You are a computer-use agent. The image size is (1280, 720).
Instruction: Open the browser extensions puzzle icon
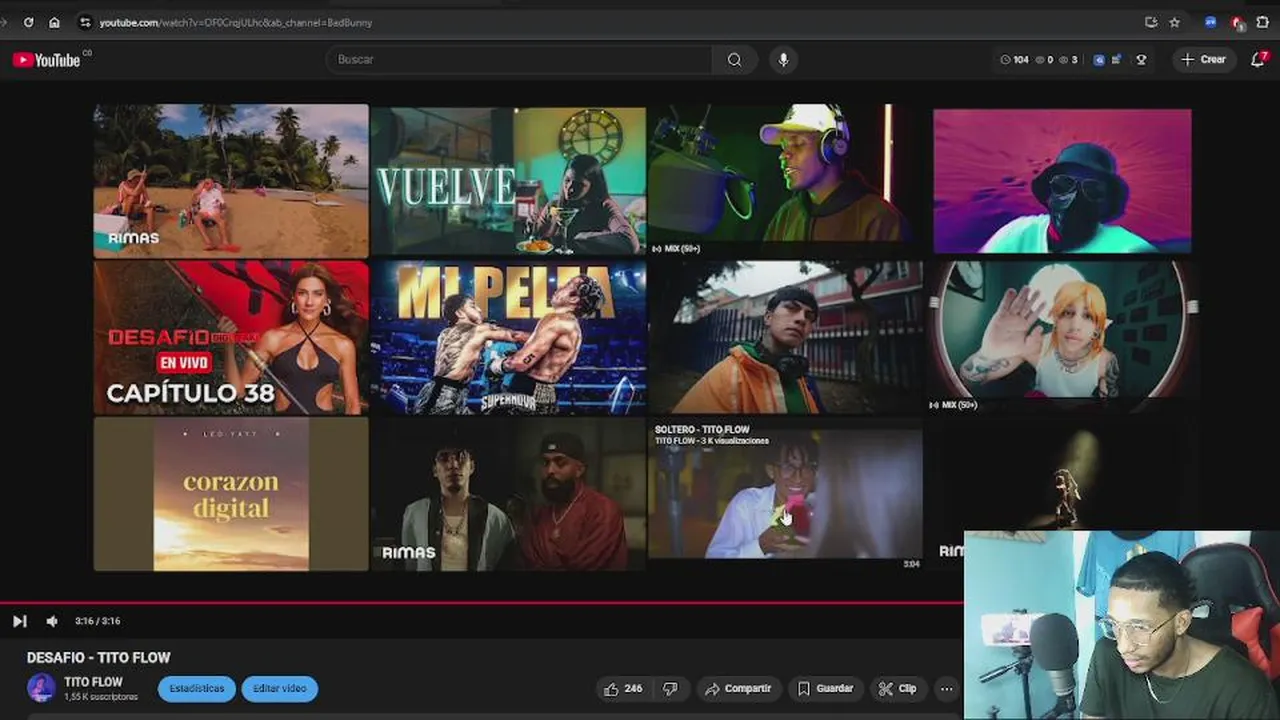(1264, 22)
